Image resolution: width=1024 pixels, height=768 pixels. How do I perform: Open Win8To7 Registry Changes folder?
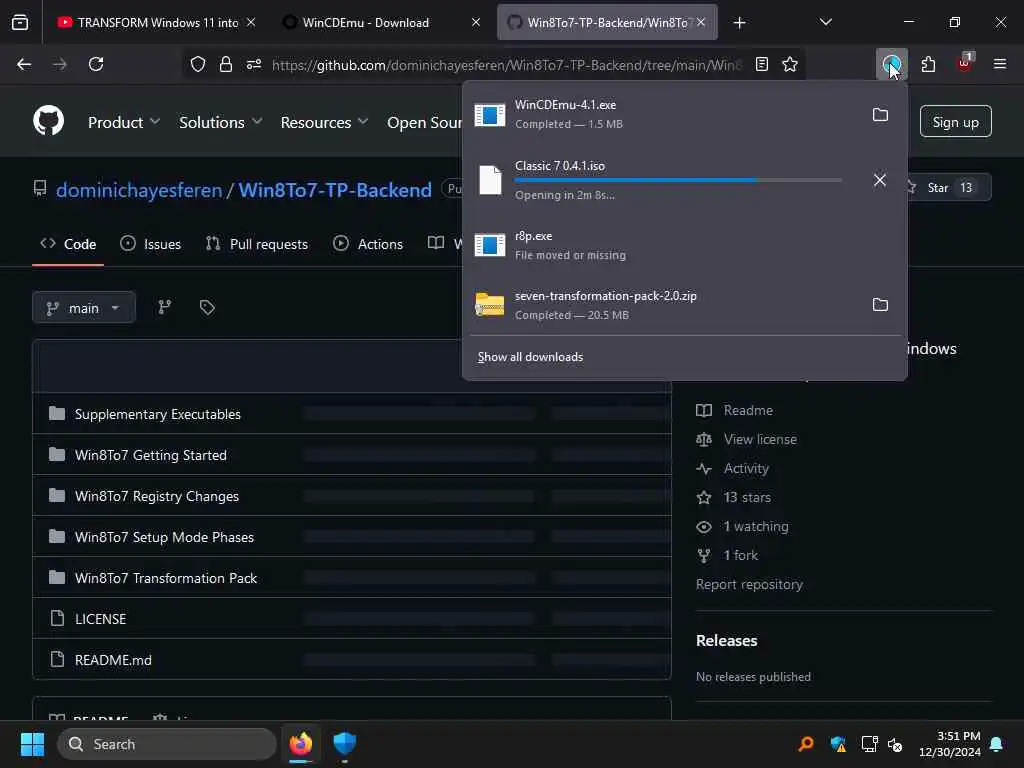click(157, 496)
